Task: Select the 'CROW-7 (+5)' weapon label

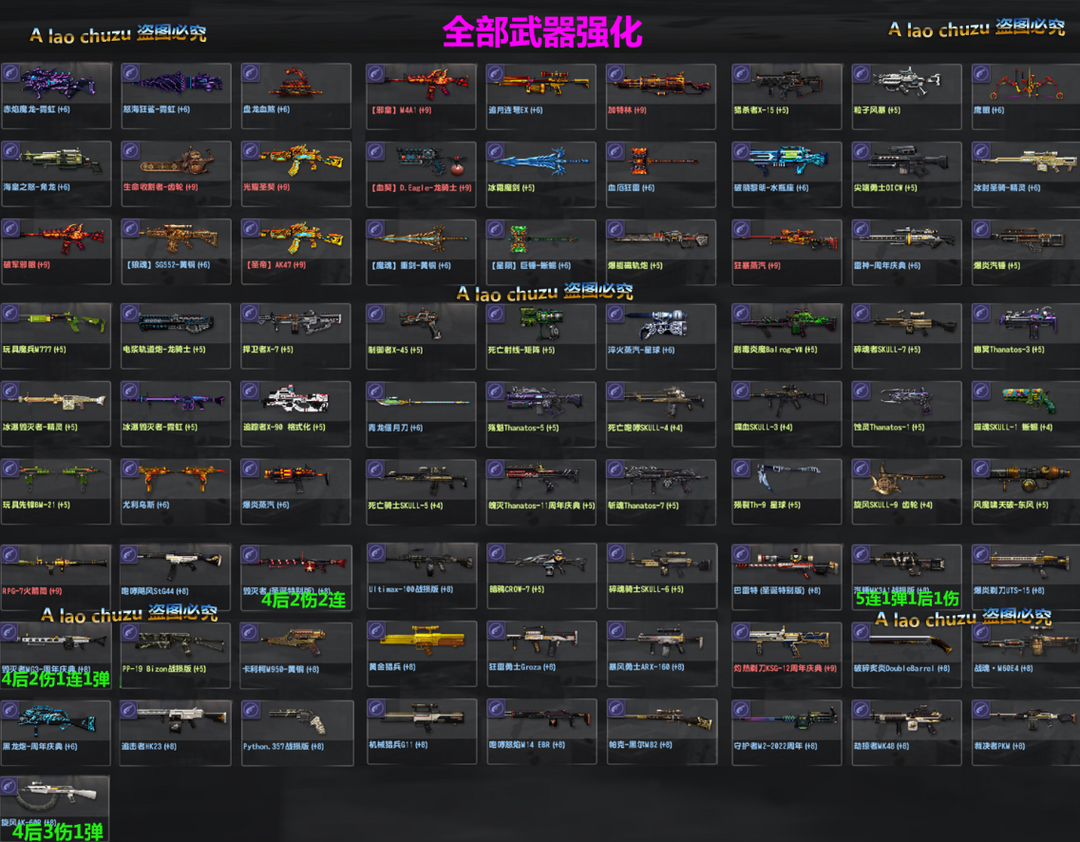Action: (x=517, y=589)
